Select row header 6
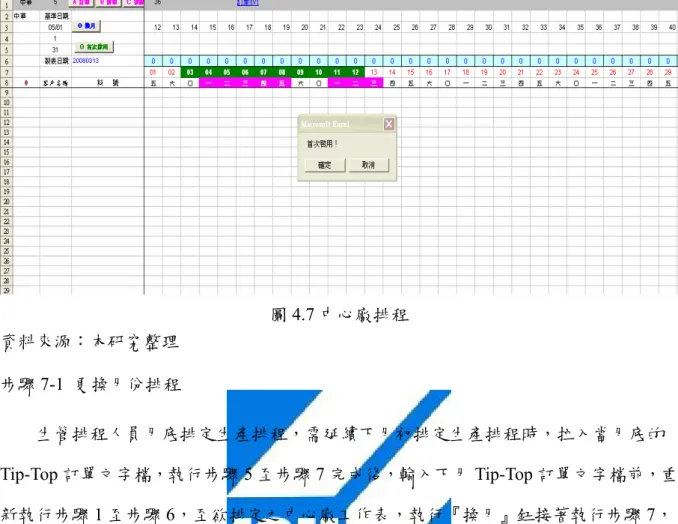The height and width of the screenshot is (524, 678). click(x=6, y=61)
